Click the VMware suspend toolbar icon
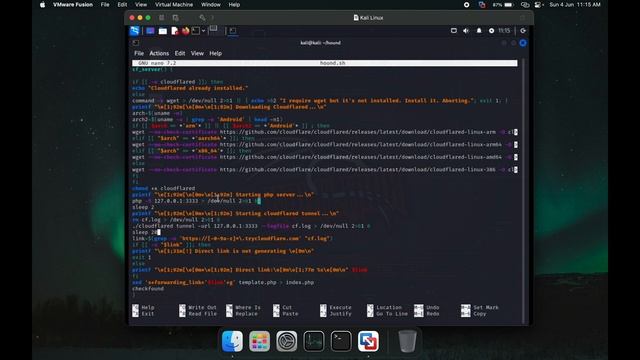The image size is (640, 360). pos(162,18)
